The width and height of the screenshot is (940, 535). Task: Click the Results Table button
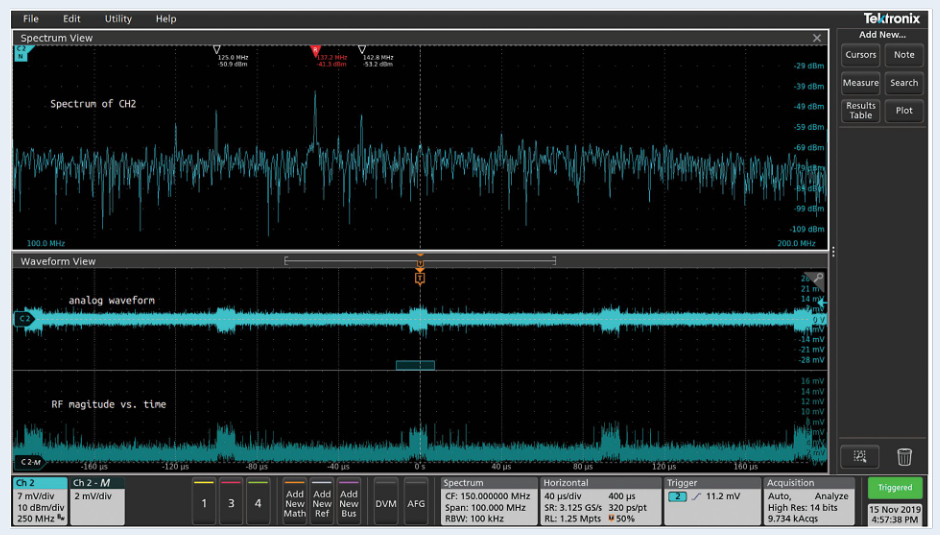coord(860,110)
